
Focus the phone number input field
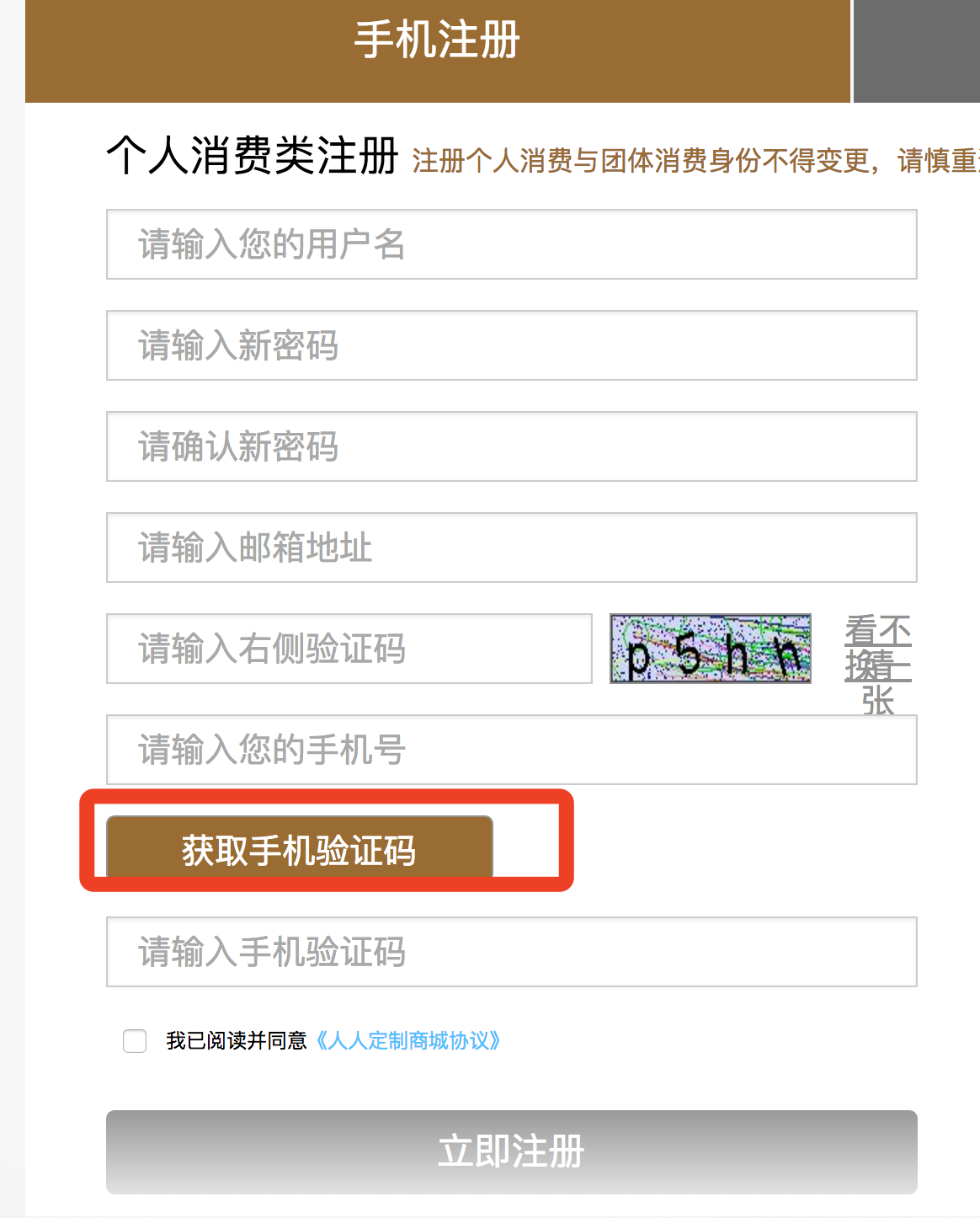511,750
